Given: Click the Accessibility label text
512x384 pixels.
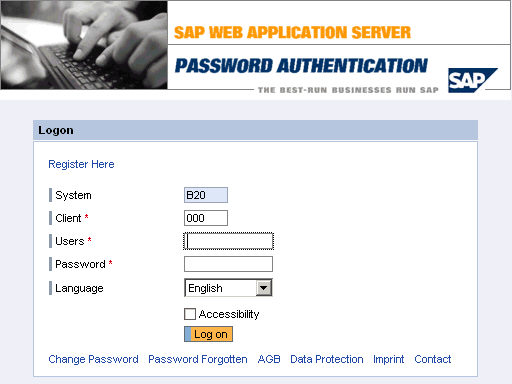Looking at the screenshot, I should tap(229, 314).
